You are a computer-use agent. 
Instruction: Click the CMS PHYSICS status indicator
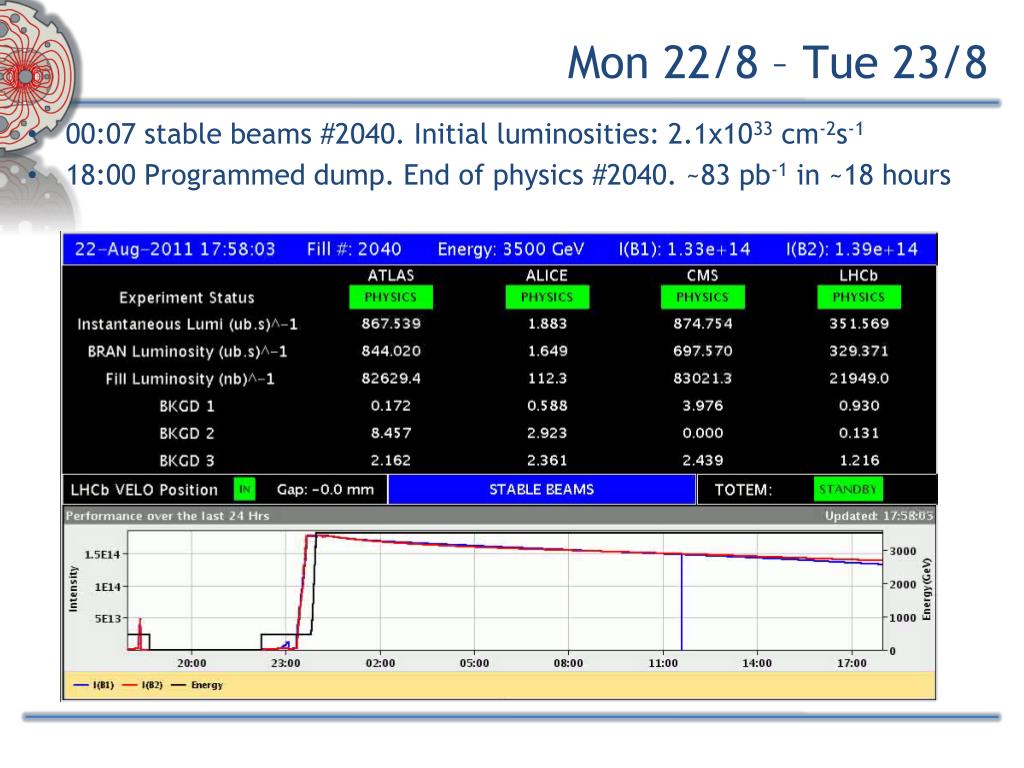coord(703,297)
